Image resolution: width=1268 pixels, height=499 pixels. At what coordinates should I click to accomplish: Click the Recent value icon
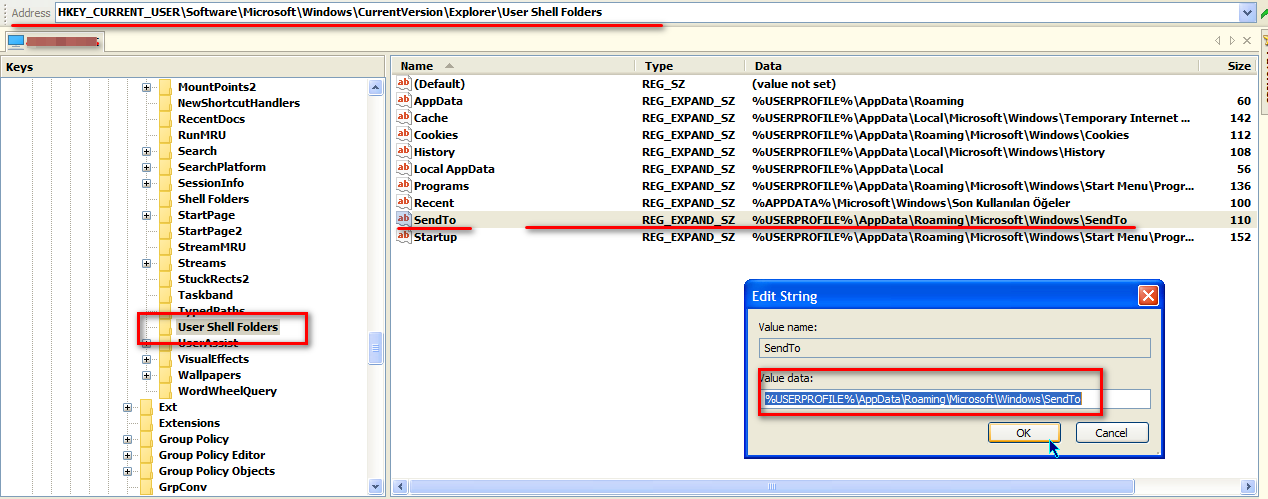(x=404, y=203)
